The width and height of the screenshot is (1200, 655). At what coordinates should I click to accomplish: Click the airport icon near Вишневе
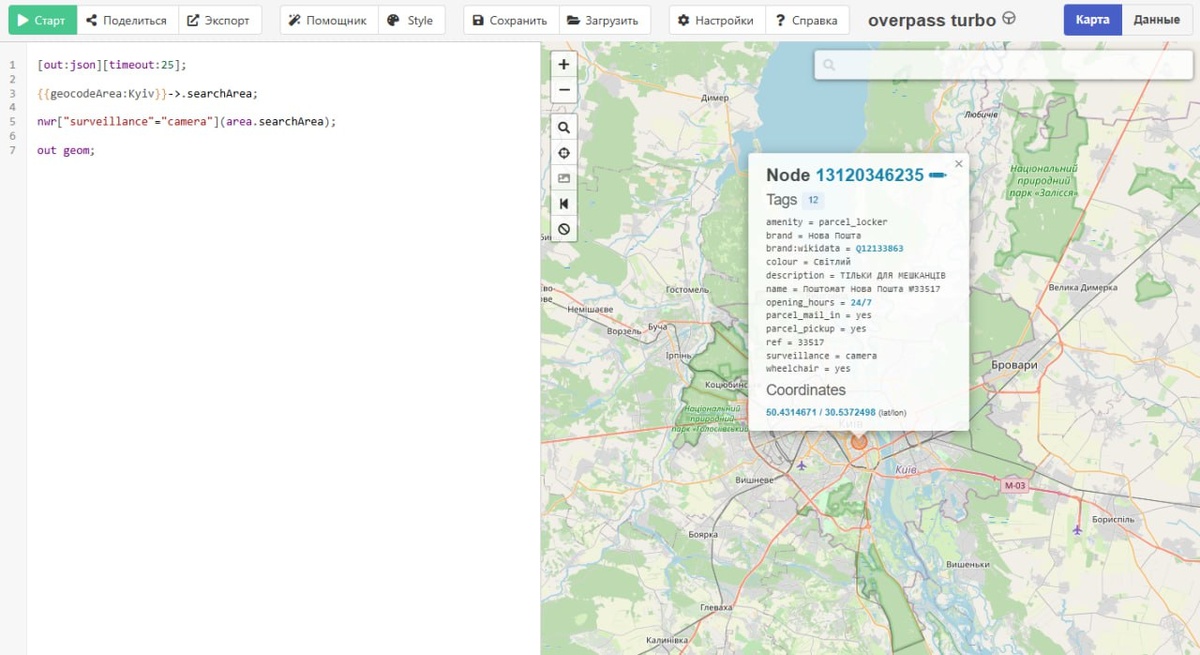(801, 465)
